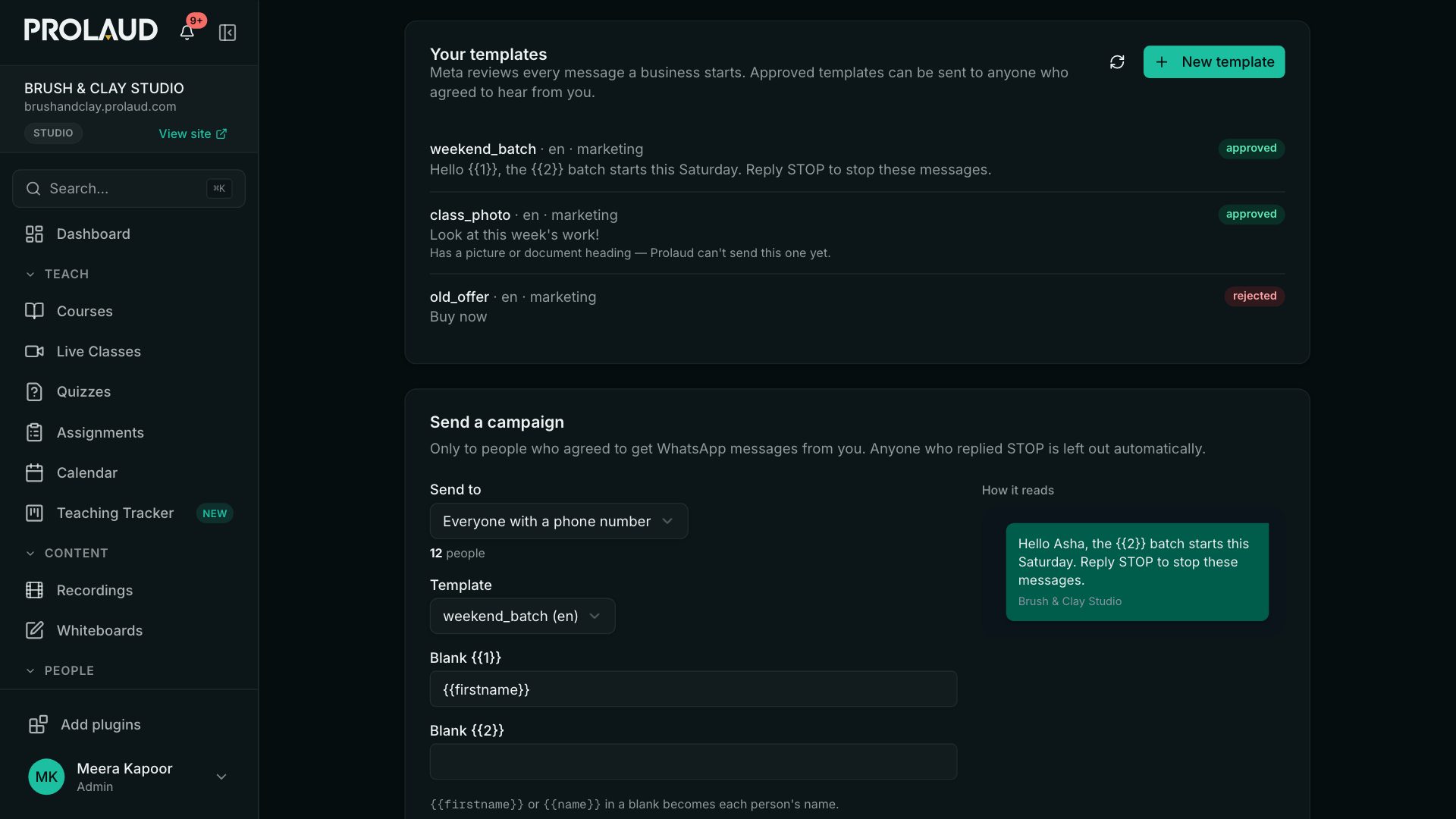Screen dimensions: 1456x819
Task: Click the STUDIO plan badge
Action: tap(53, 133)
